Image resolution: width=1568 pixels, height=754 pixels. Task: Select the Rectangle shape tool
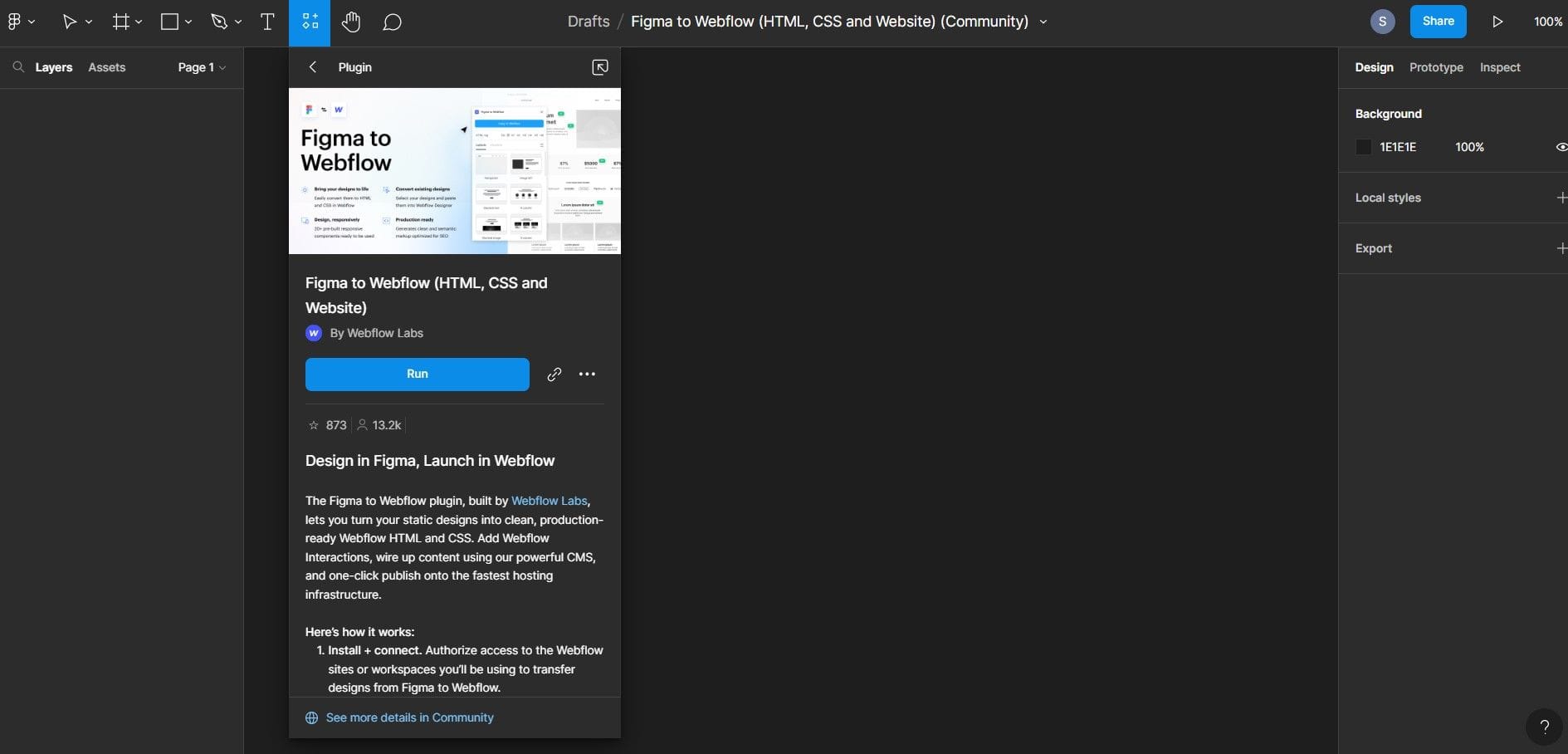pyautogui.click(x=169, y=22)
